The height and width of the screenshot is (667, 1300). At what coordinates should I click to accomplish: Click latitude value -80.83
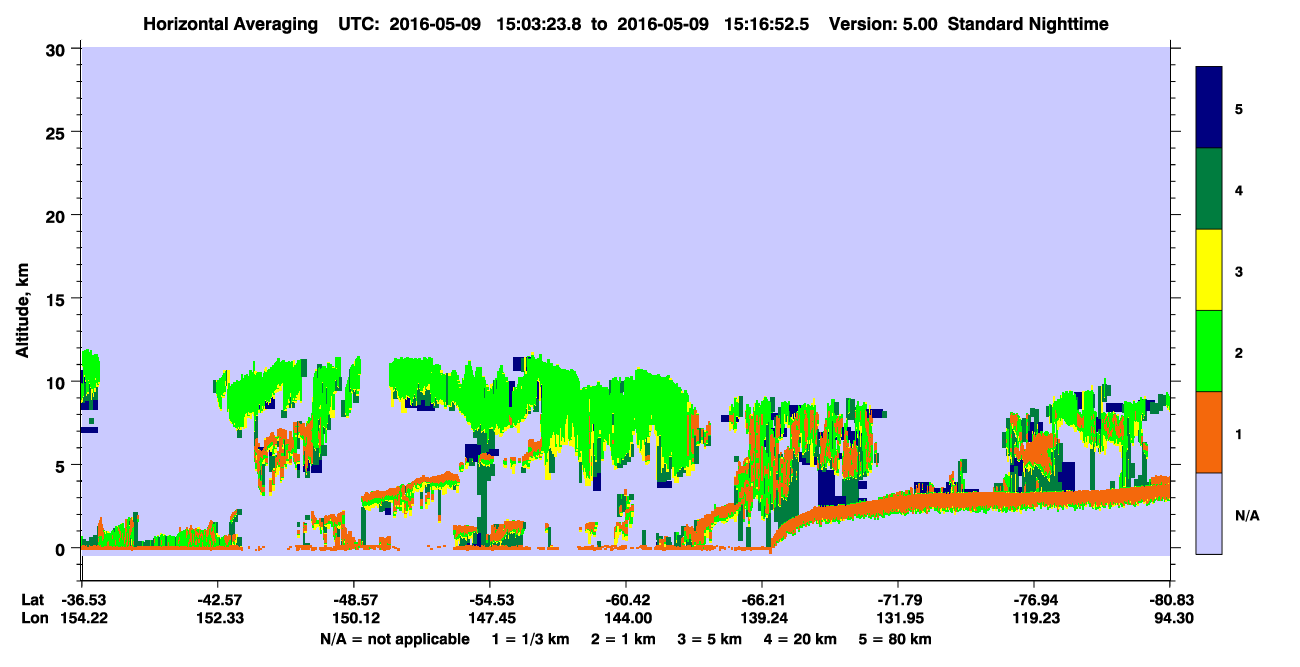point(1170,600)
